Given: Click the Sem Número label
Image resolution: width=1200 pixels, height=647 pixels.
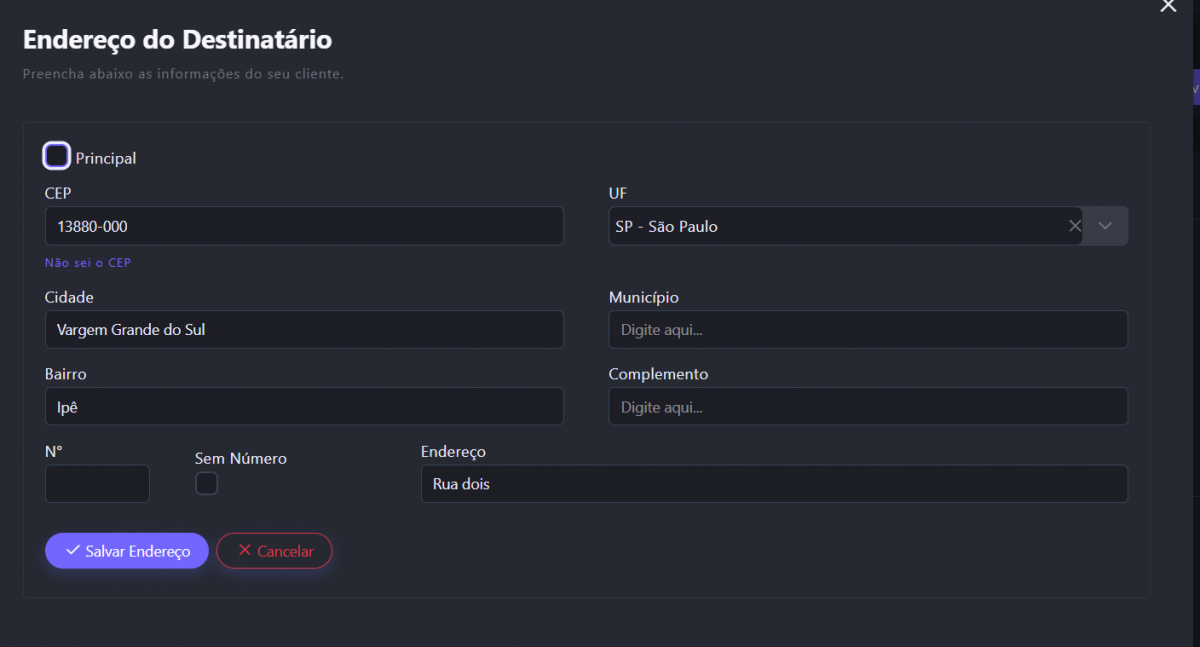Looking at the screenshot, I should tap(241, 459).
